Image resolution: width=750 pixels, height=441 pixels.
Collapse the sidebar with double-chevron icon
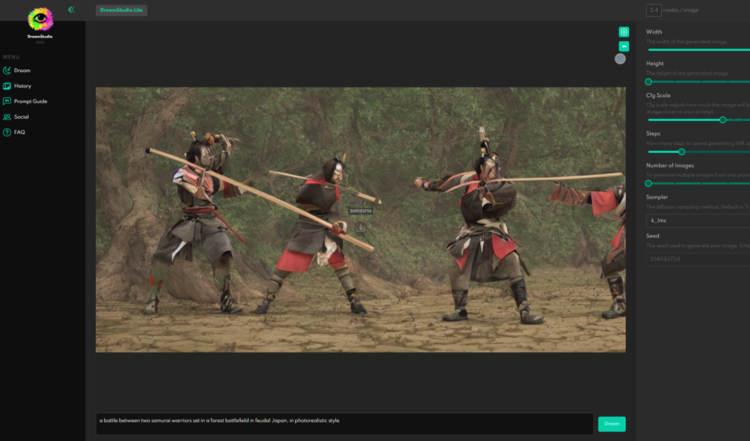[x=71, y=10]
